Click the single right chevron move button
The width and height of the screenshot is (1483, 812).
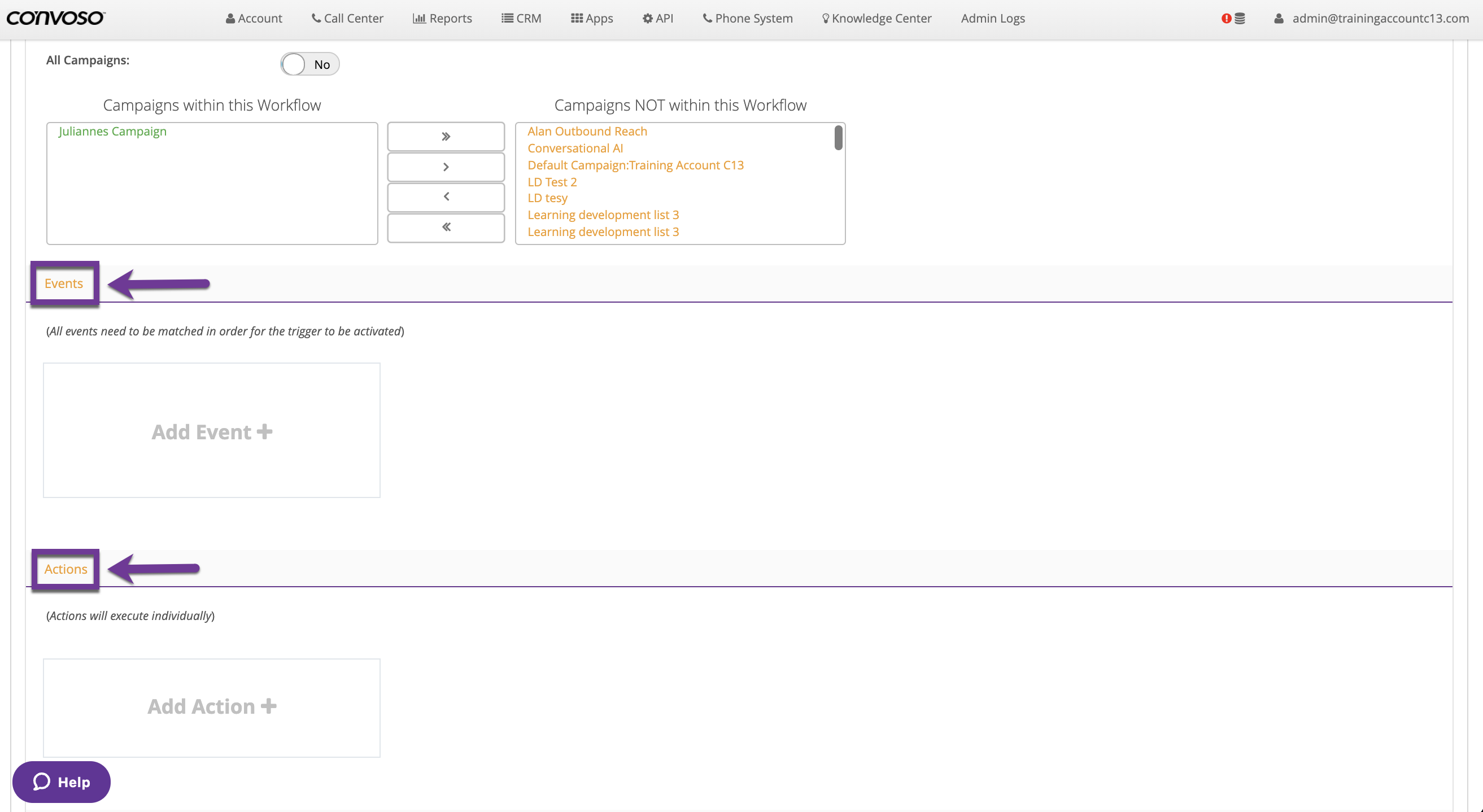tap(446, 167)
